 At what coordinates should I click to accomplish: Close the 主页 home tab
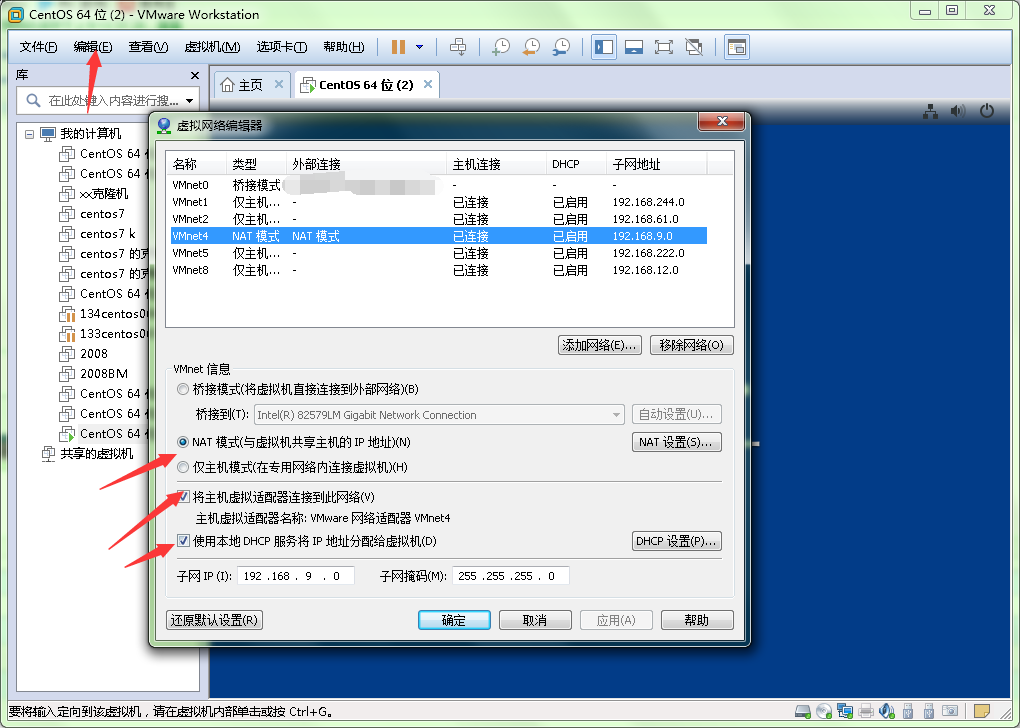coord(278,84)
